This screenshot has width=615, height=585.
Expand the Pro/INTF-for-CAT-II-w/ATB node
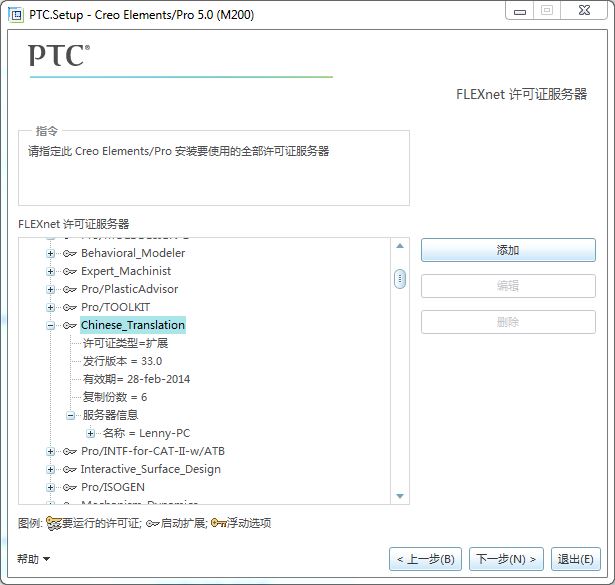(x=50, y=452)
